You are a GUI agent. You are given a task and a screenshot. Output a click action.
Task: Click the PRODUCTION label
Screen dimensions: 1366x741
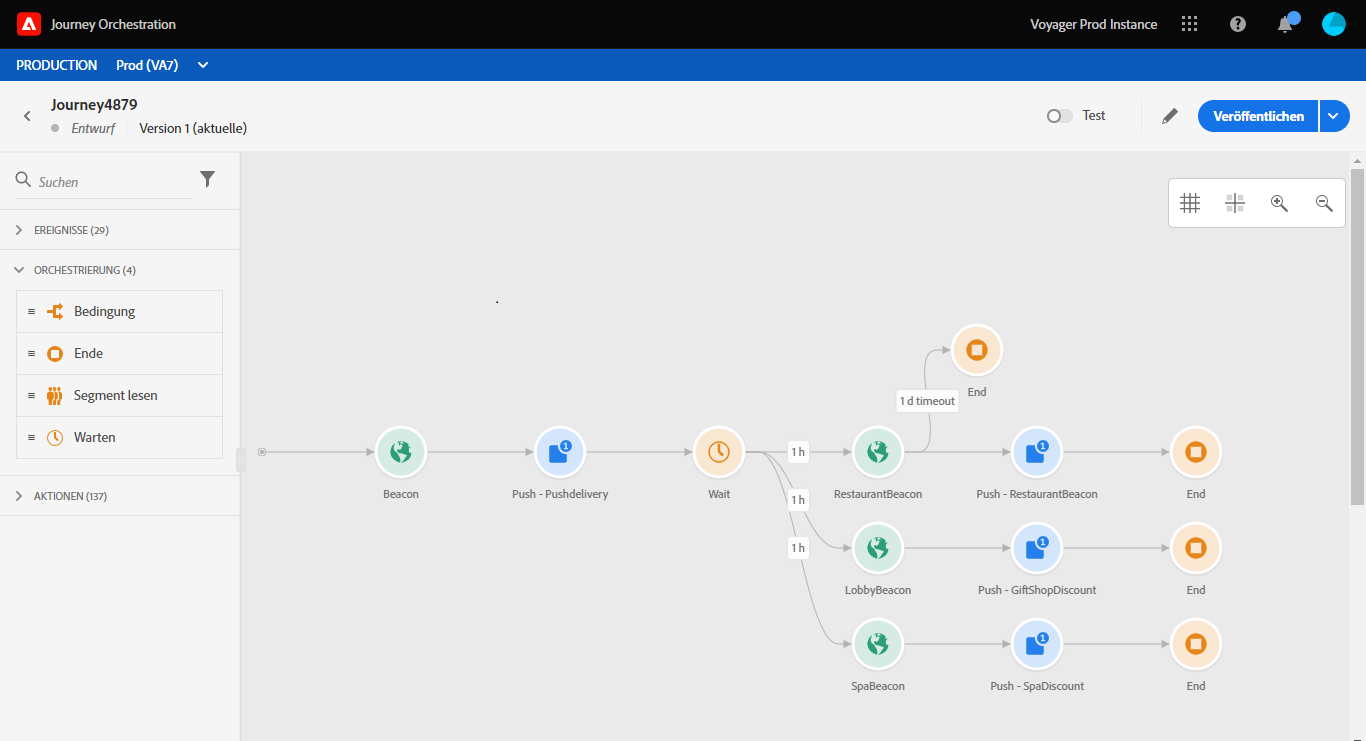click(57, 65)
